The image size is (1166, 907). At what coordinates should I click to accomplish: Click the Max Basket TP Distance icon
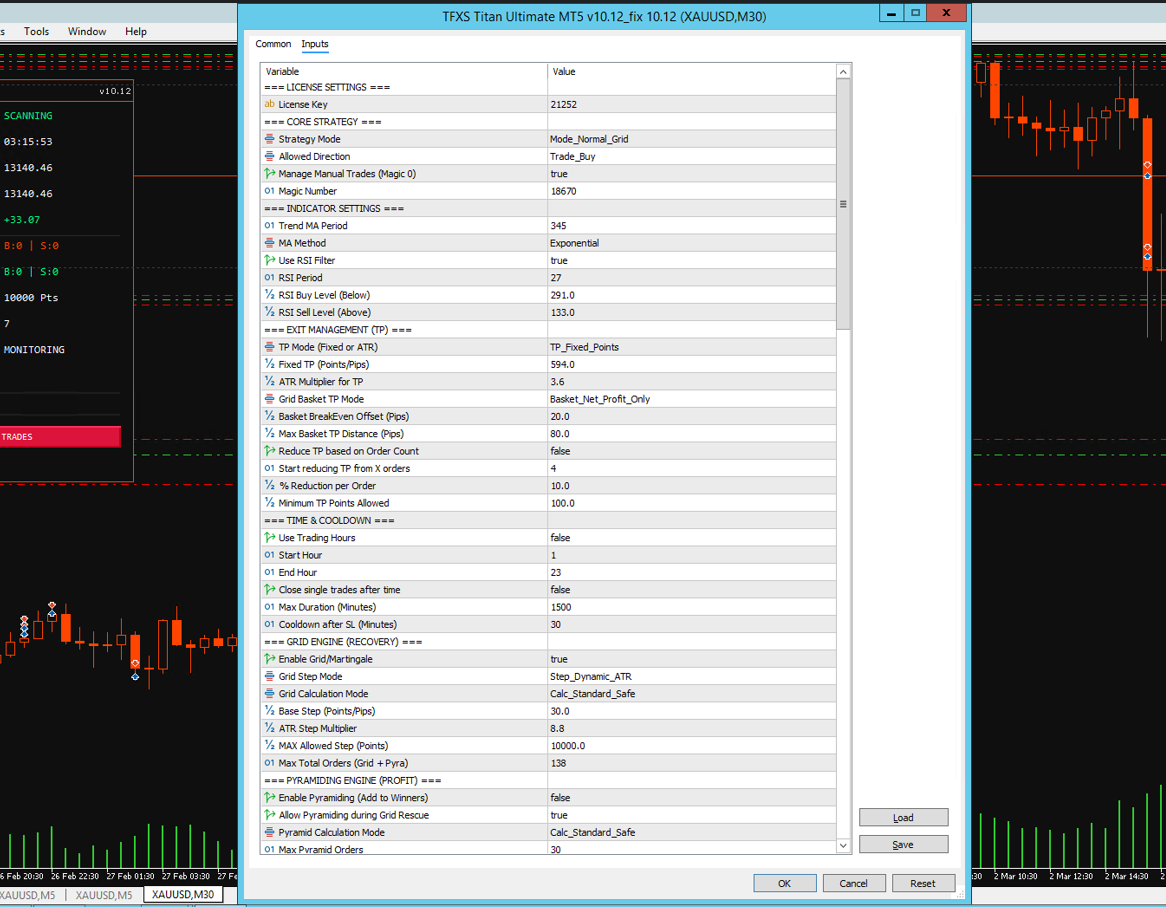point(269,433)
